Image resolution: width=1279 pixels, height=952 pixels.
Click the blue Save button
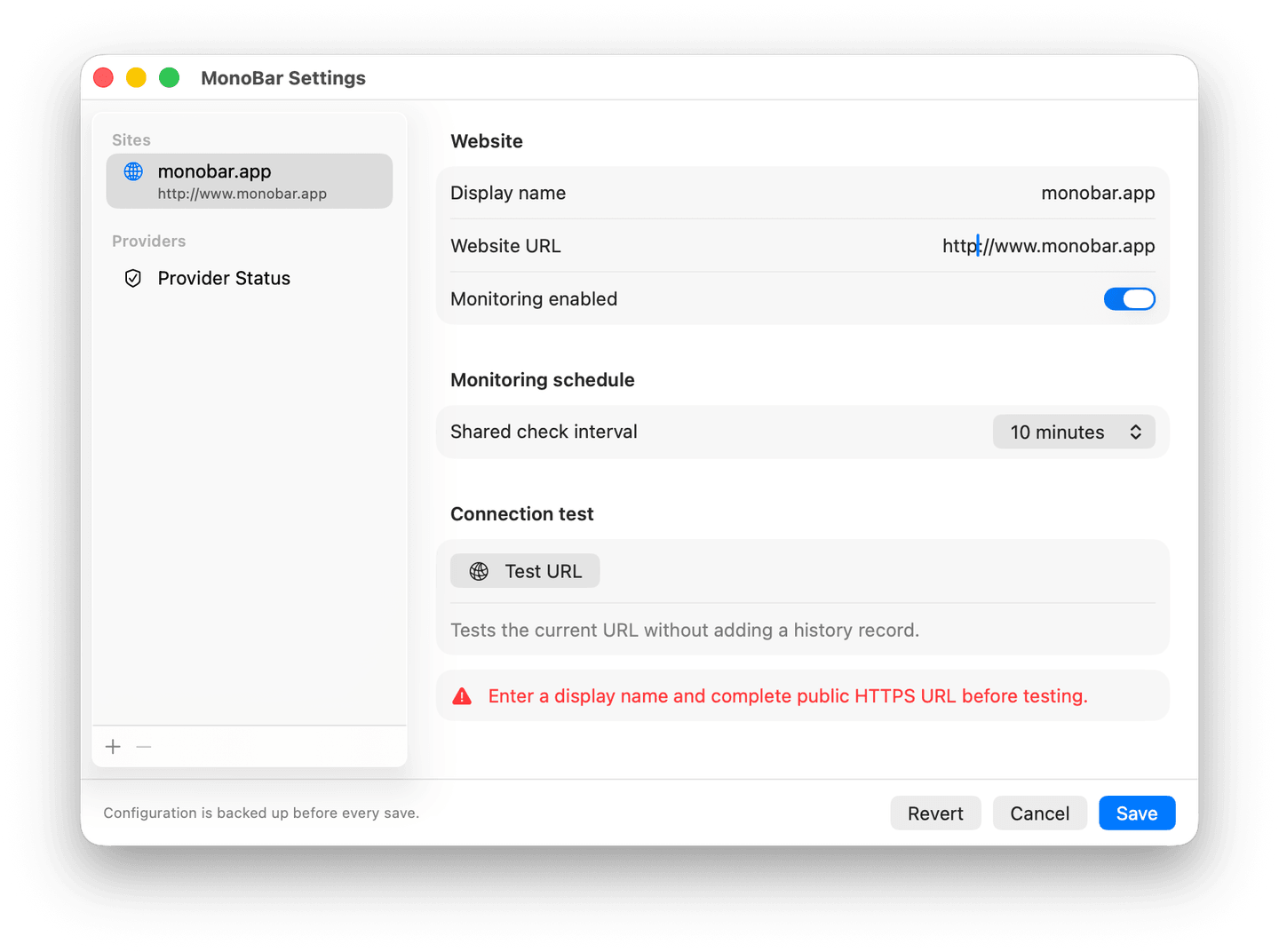pos(1137,813)
